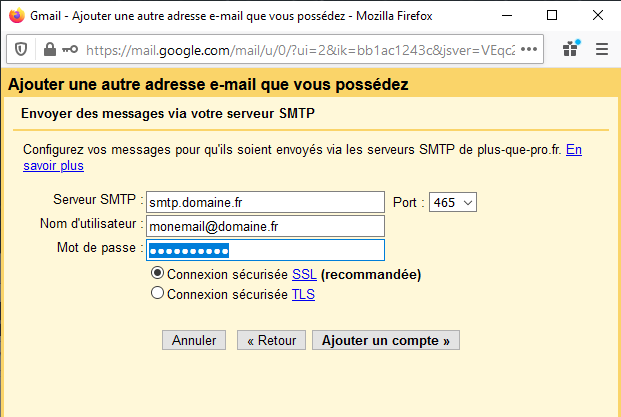Image resolution: width=621 pixels, height=417 pixels.
Task: Click the tracking protection shield icon
Action: tap(21, 50)
